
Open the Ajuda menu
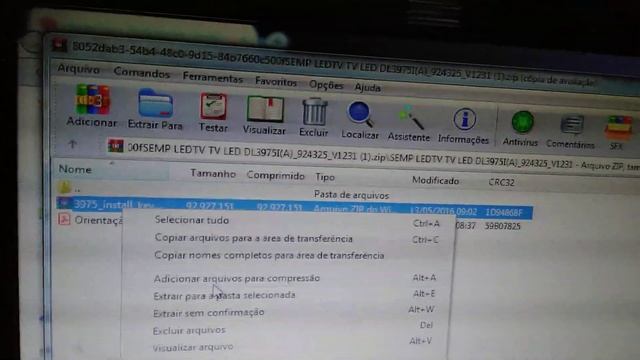[367, 87]
